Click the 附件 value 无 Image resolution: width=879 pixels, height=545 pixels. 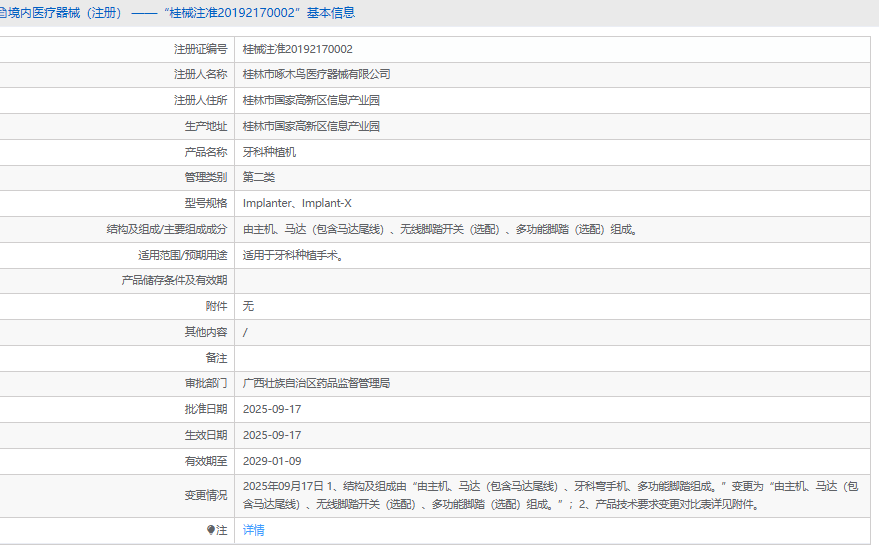click(x=248, y=306)
